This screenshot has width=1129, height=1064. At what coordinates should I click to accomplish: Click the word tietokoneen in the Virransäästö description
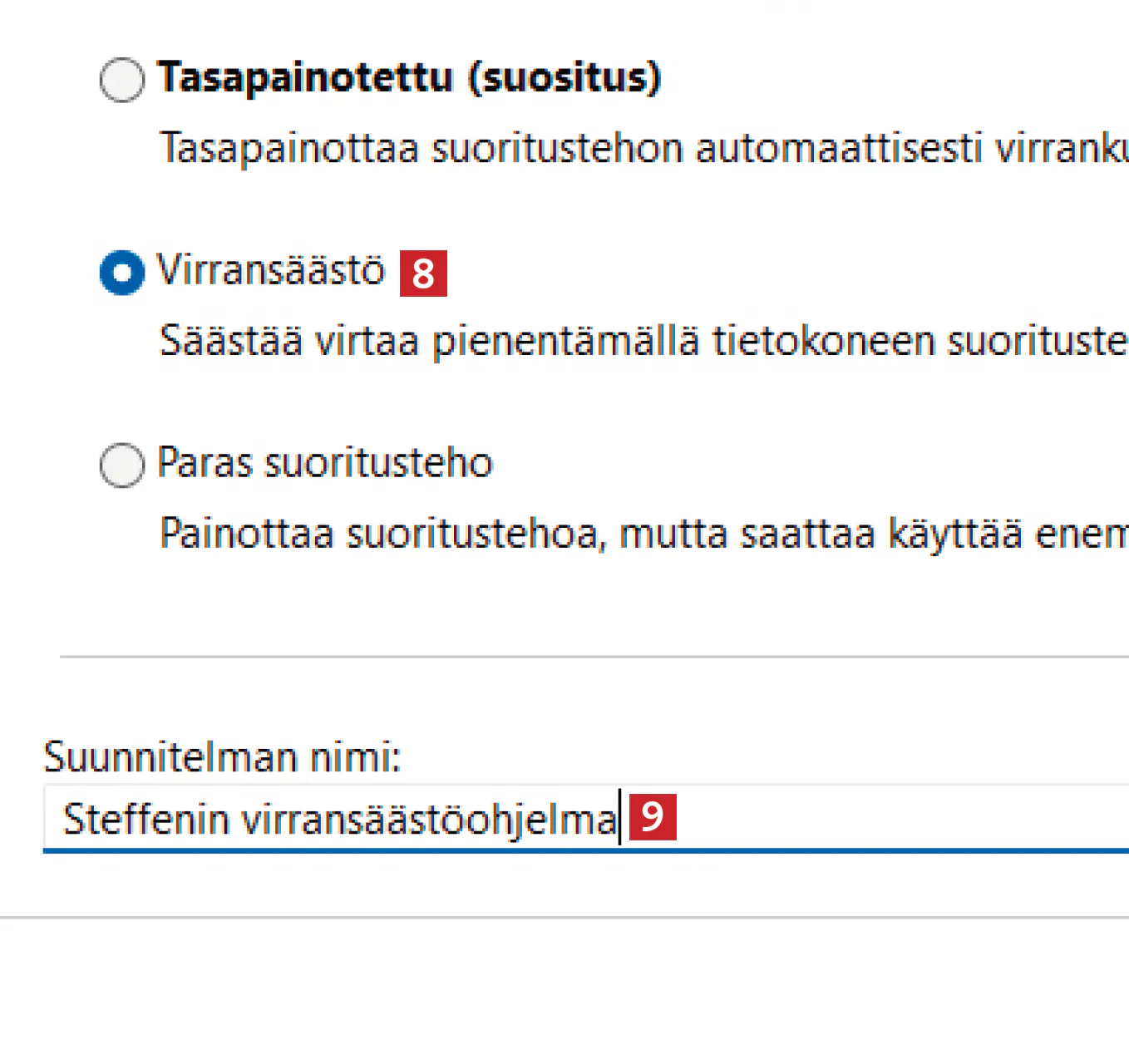point(823,342)
